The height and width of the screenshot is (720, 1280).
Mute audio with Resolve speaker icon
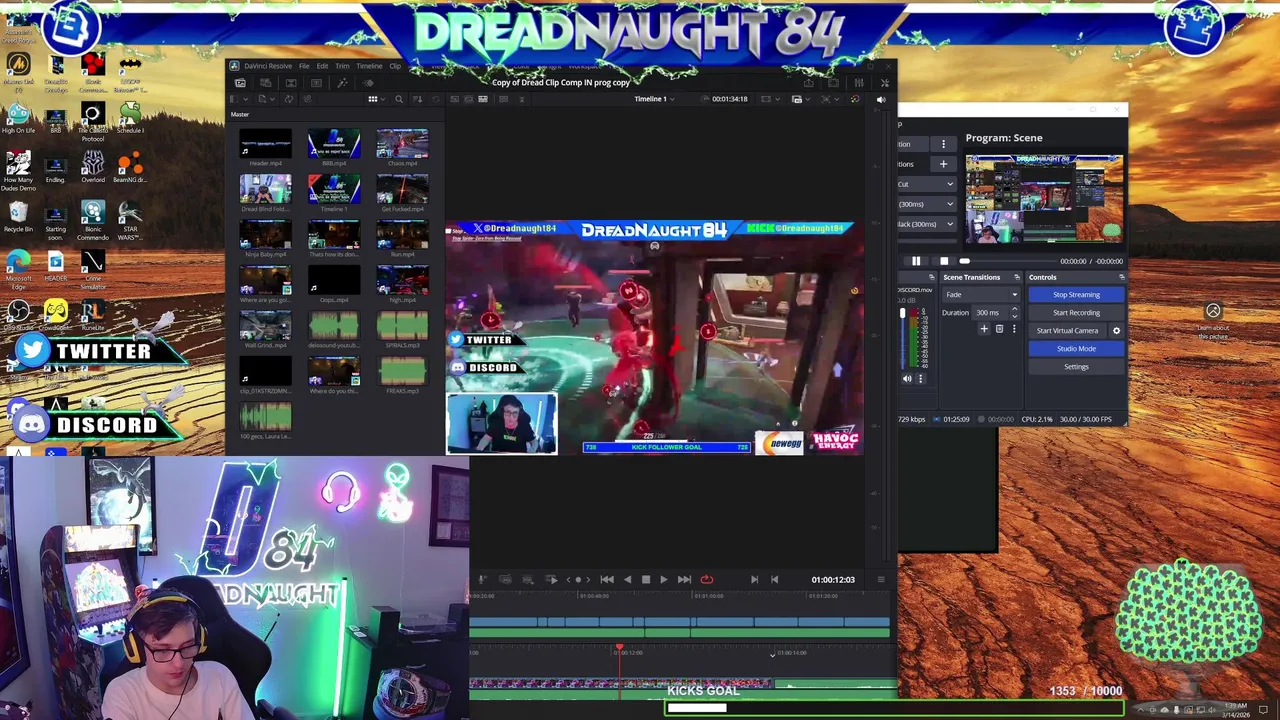click(881, 99)
